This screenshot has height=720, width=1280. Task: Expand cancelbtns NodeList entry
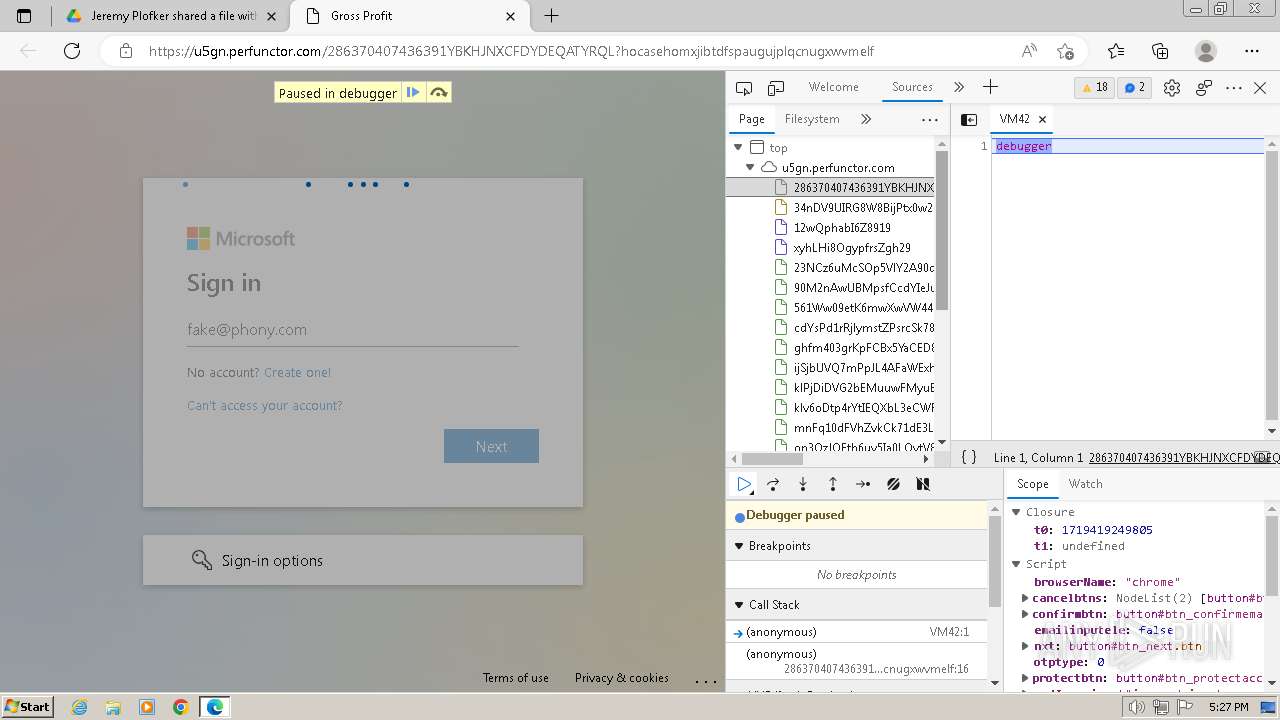[1025, 598]
